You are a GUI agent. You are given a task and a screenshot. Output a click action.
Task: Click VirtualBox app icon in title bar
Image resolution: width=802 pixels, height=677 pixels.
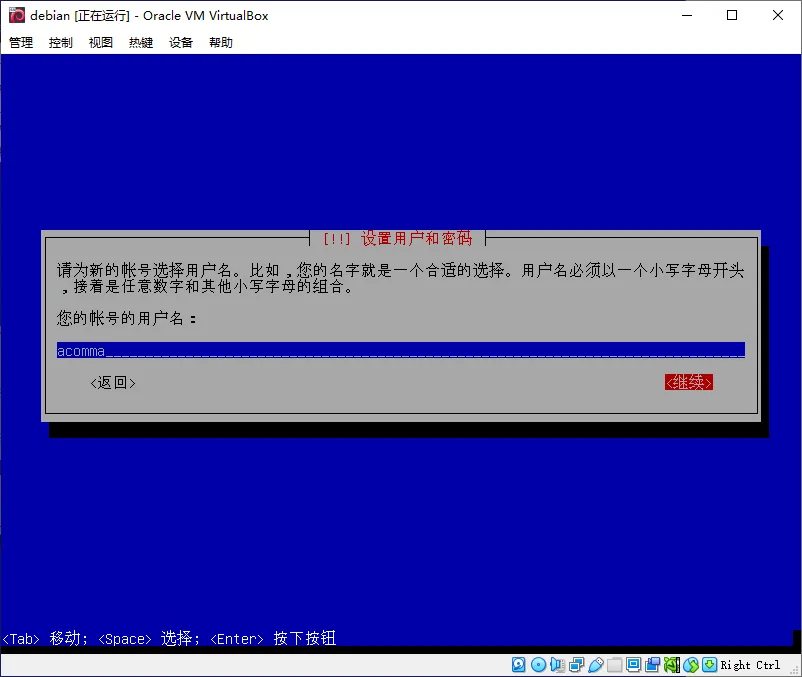17,15
